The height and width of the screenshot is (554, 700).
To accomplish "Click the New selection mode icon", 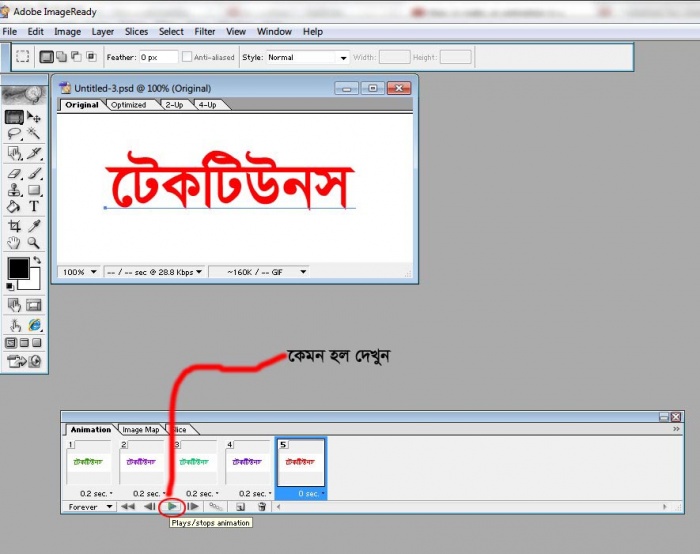I will point(46,57).
